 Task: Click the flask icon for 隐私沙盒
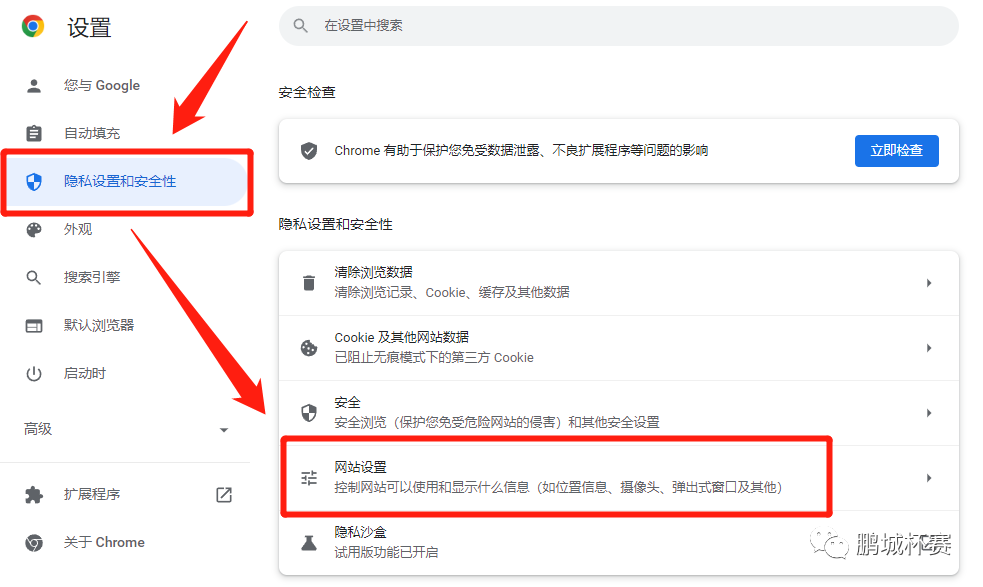pos(308,543)
